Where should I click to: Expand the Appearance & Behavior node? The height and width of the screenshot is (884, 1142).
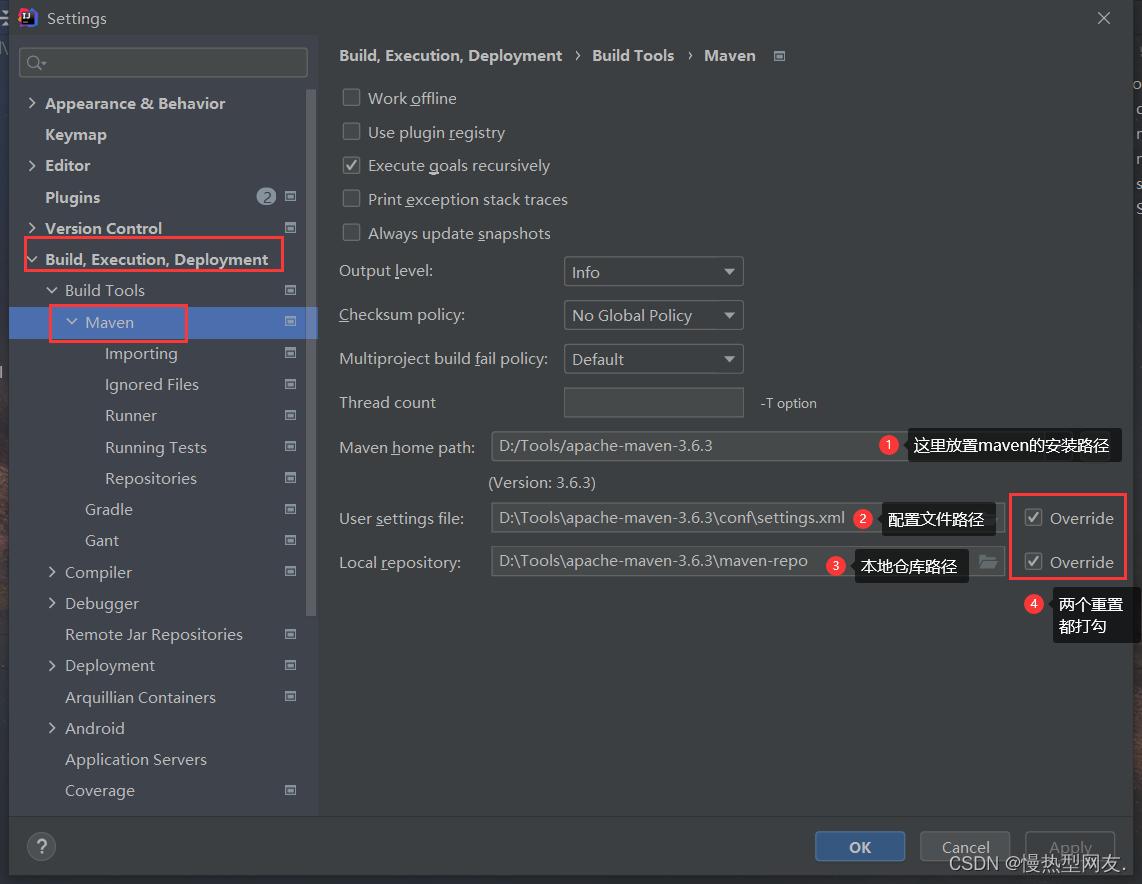point(32,103)
